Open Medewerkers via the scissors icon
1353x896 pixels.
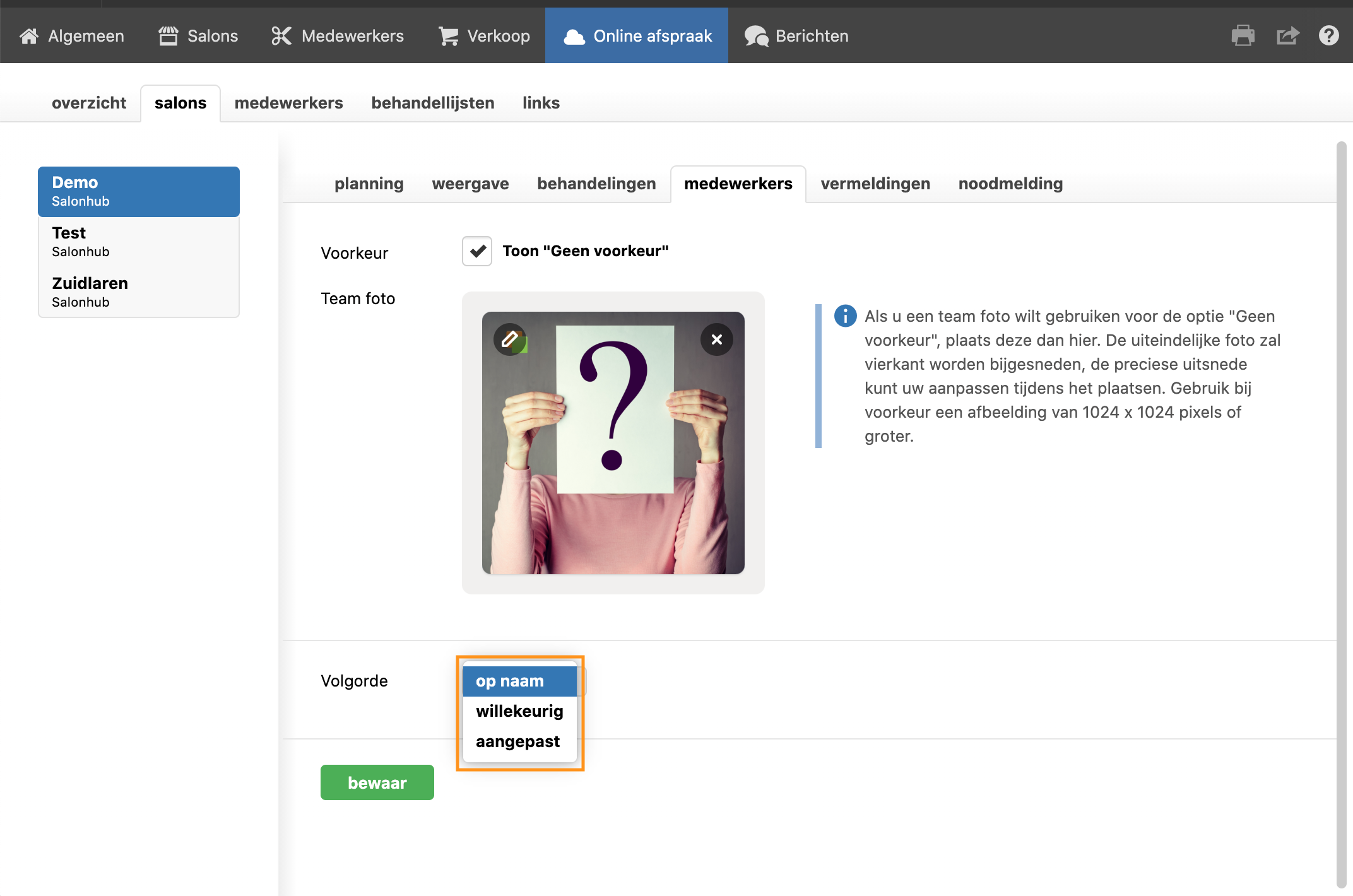coord(281,36)
